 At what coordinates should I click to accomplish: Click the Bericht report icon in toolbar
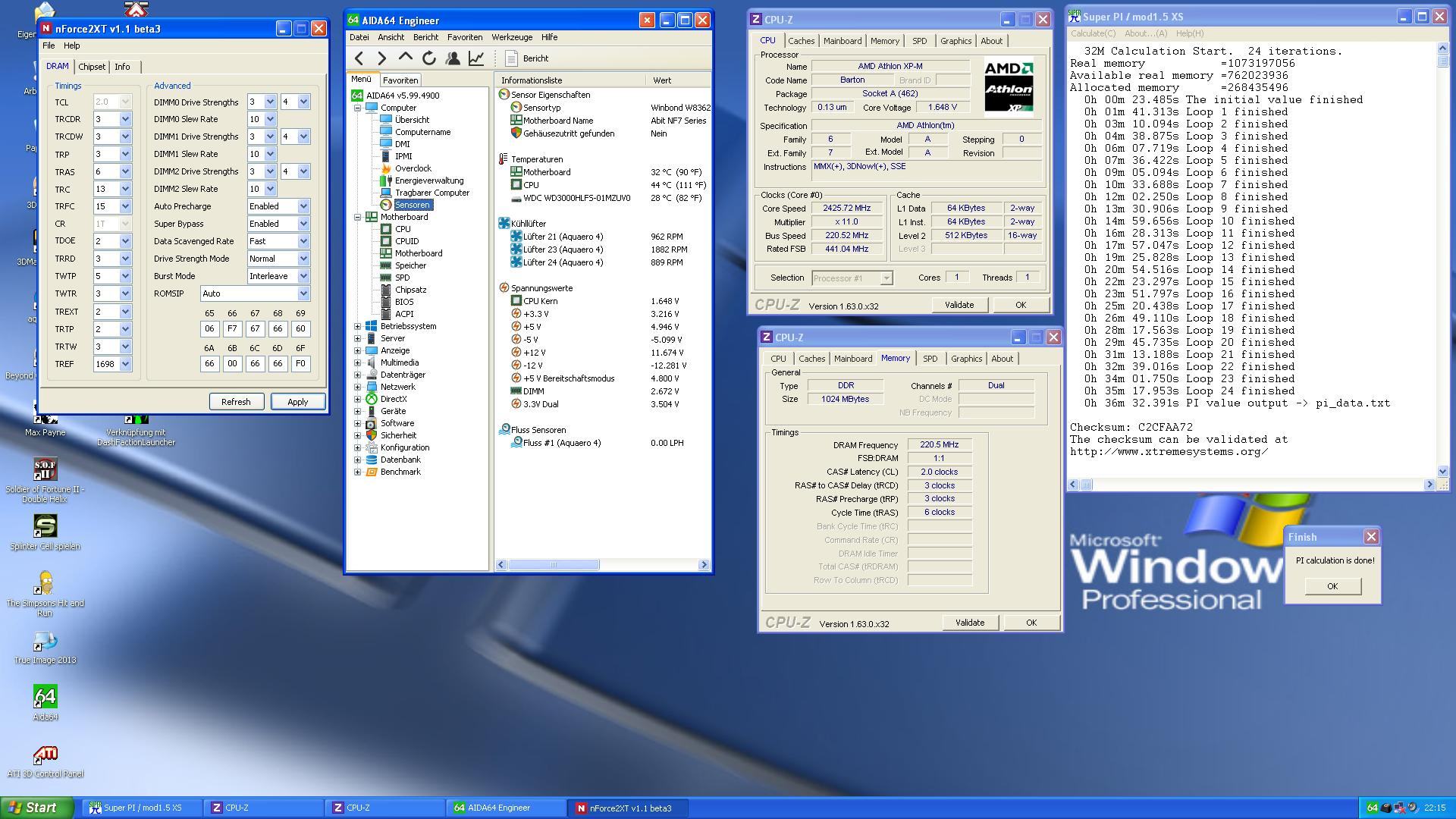(x=511, y=58)
